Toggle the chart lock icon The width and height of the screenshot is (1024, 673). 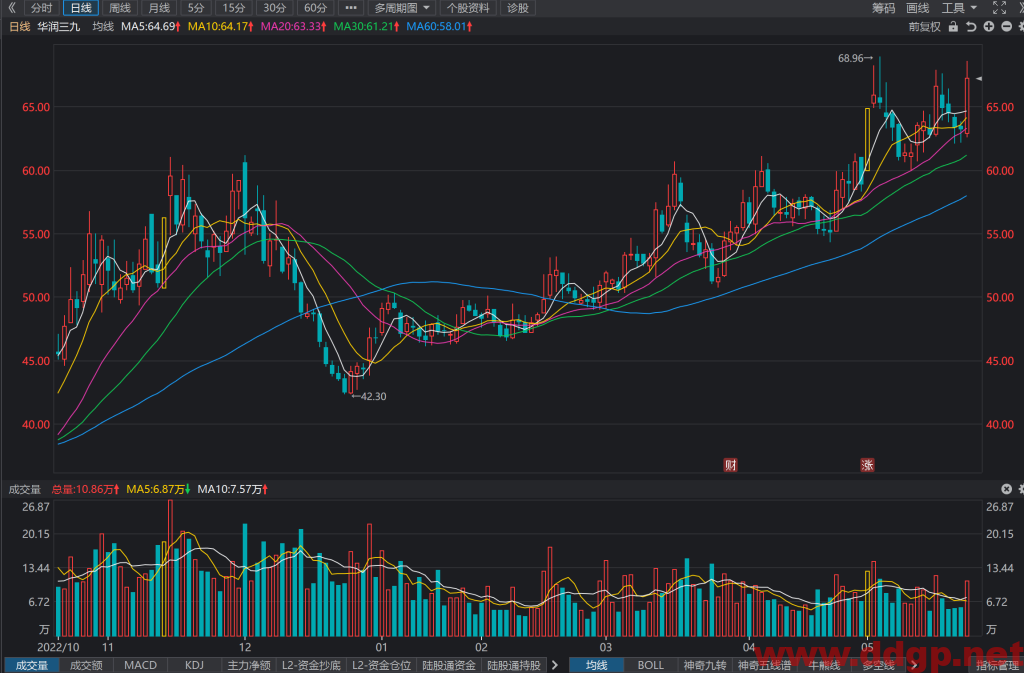coord(953,27)
